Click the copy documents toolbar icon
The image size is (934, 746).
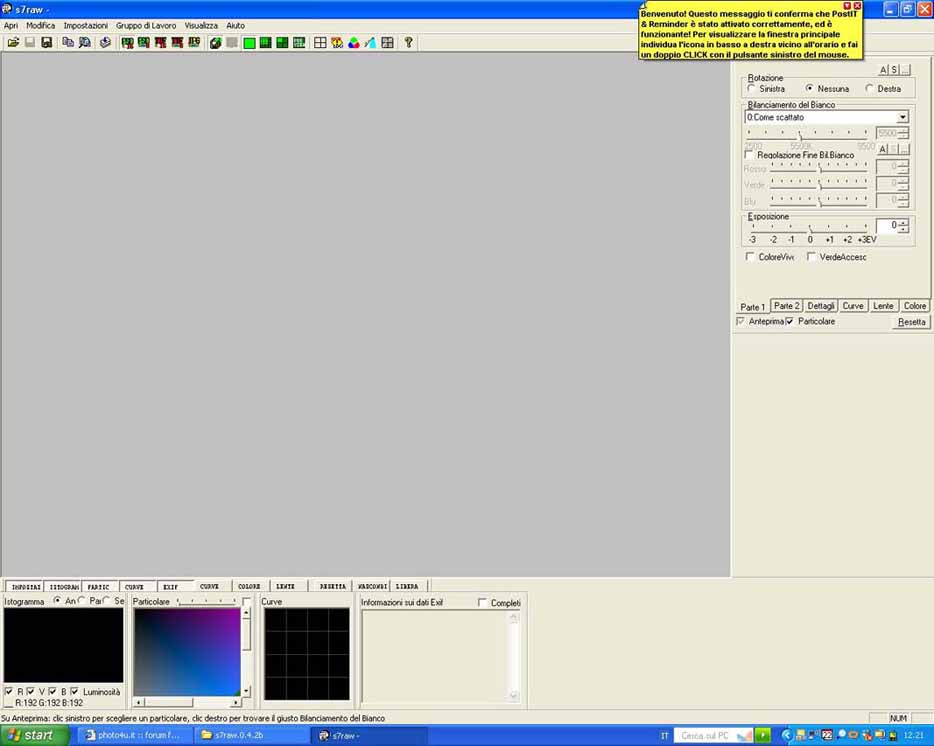[68, 42]
